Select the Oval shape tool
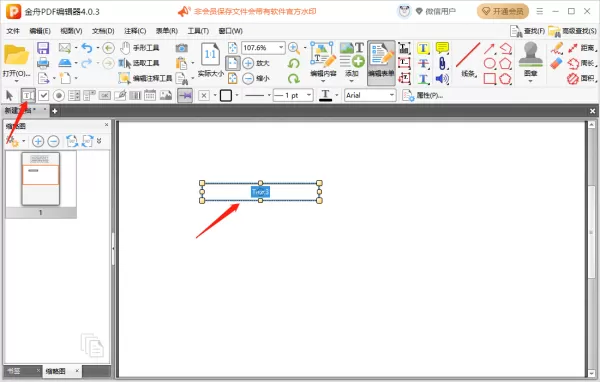 (x=489, y=63)
